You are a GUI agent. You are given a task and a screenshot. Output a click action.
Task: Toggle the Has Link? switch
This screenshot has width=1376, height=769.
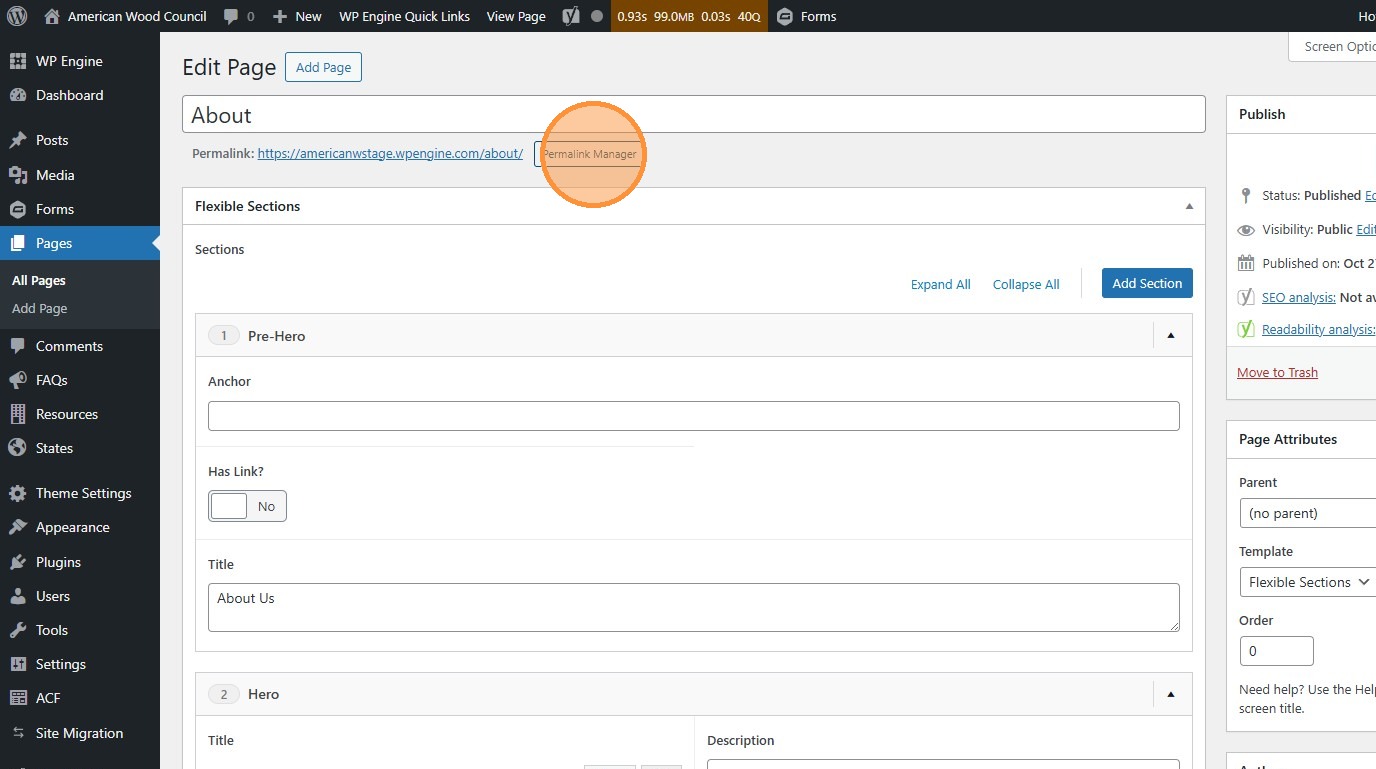pos(247,506)
